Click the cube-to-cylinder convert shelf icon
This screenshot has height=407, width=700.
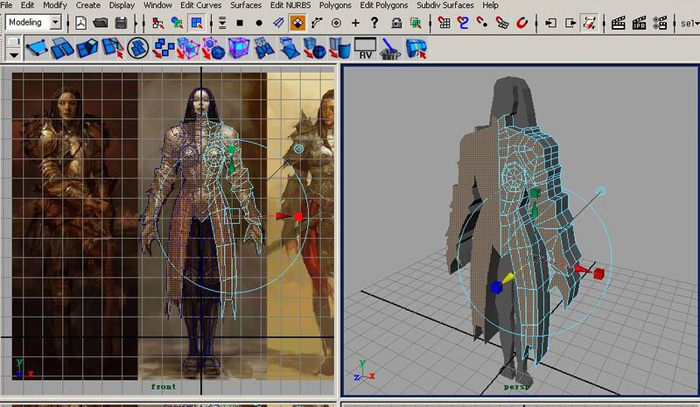coord(340,48)
